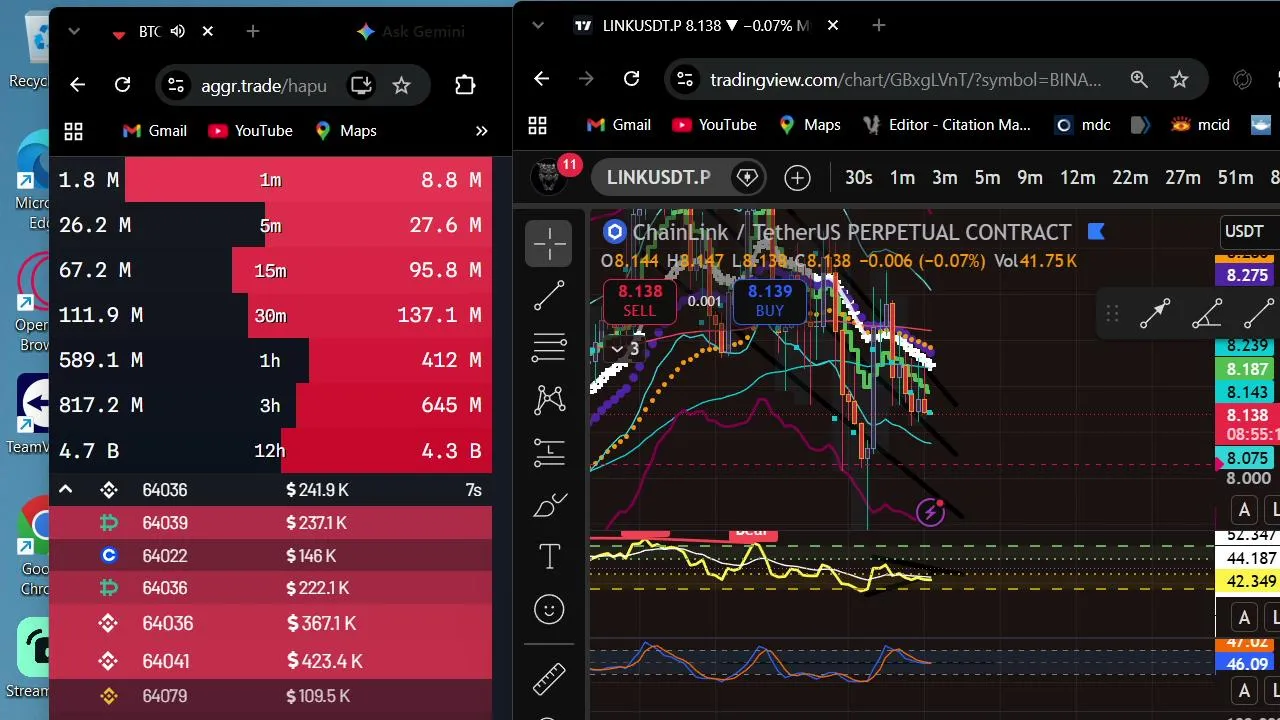1280x720 pixels.
Task: Open the TradingView profile avatar with notifications
Action: coord(548,177)
